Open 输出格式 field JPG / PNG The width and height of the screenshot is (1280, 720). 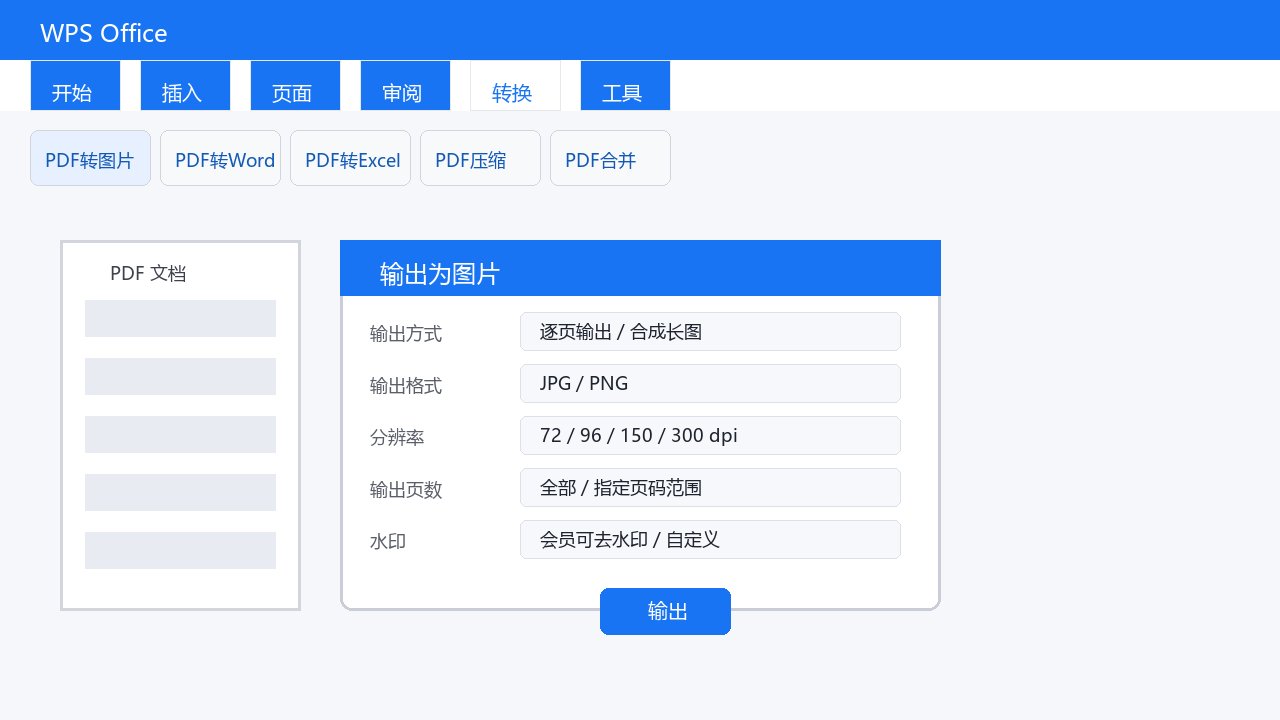[710, 383]
